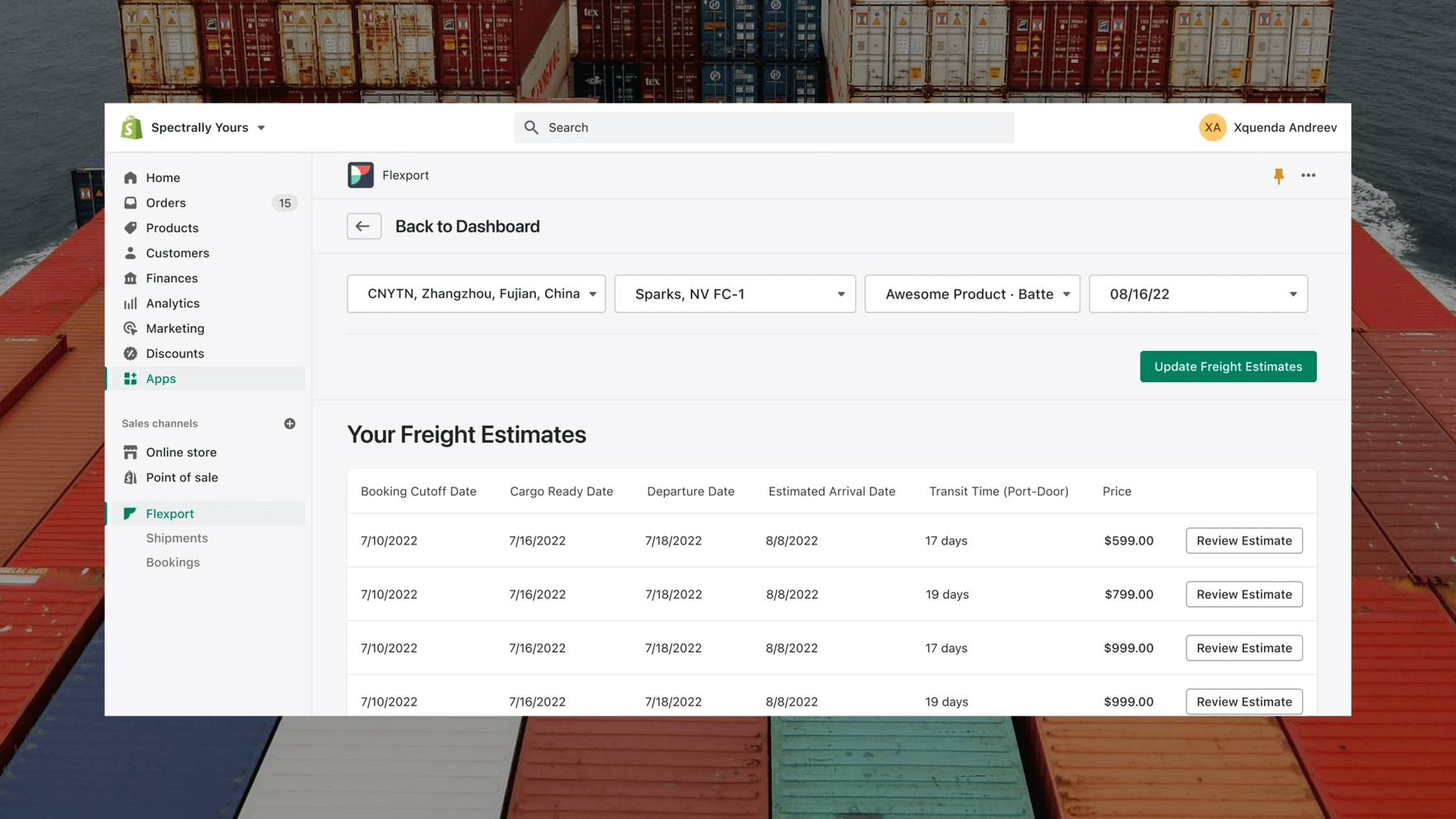Click Cargo Ready Date column header
The height and width of the screenshot is (819, 1456).
pos(562,491)
